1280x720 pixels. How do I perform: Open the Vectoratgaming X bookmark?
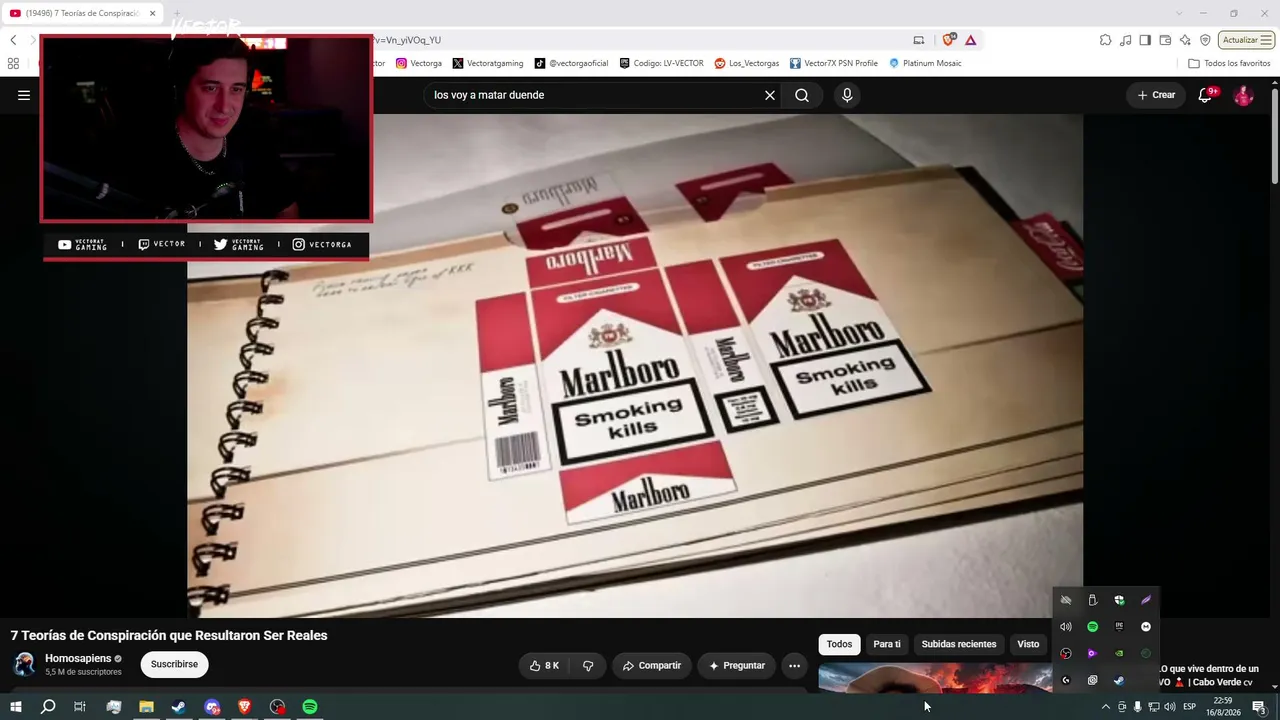click(488, 63)
